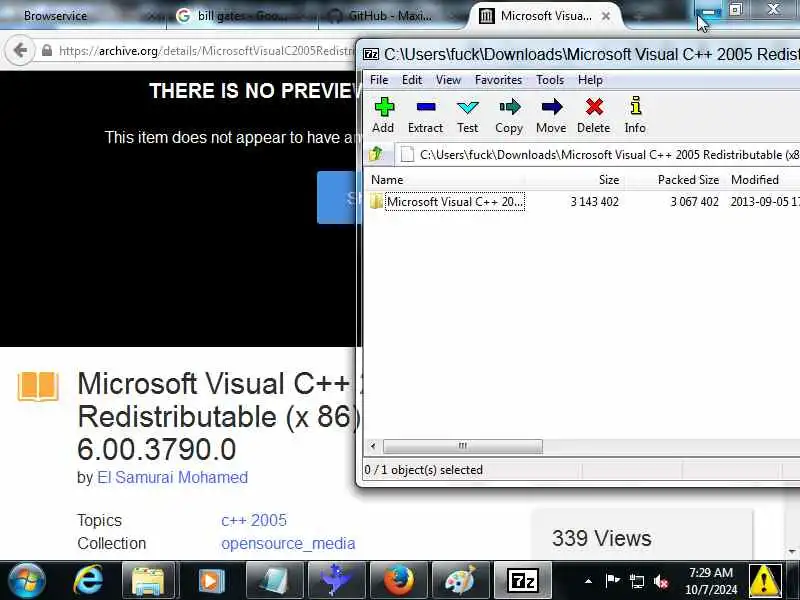Open the Edit menu in 7-Zip
Screen dimensions: 800x600
coord(412,80)
